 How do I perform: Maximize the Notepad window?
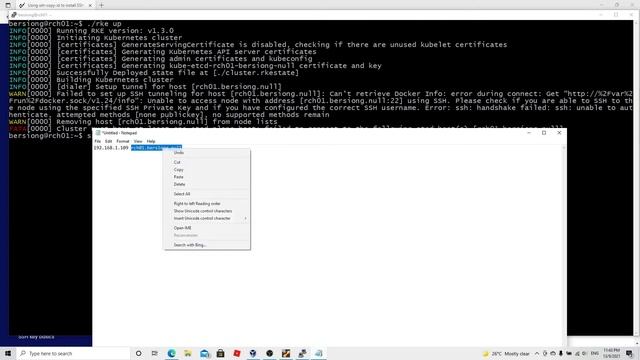tap(544, 133)
